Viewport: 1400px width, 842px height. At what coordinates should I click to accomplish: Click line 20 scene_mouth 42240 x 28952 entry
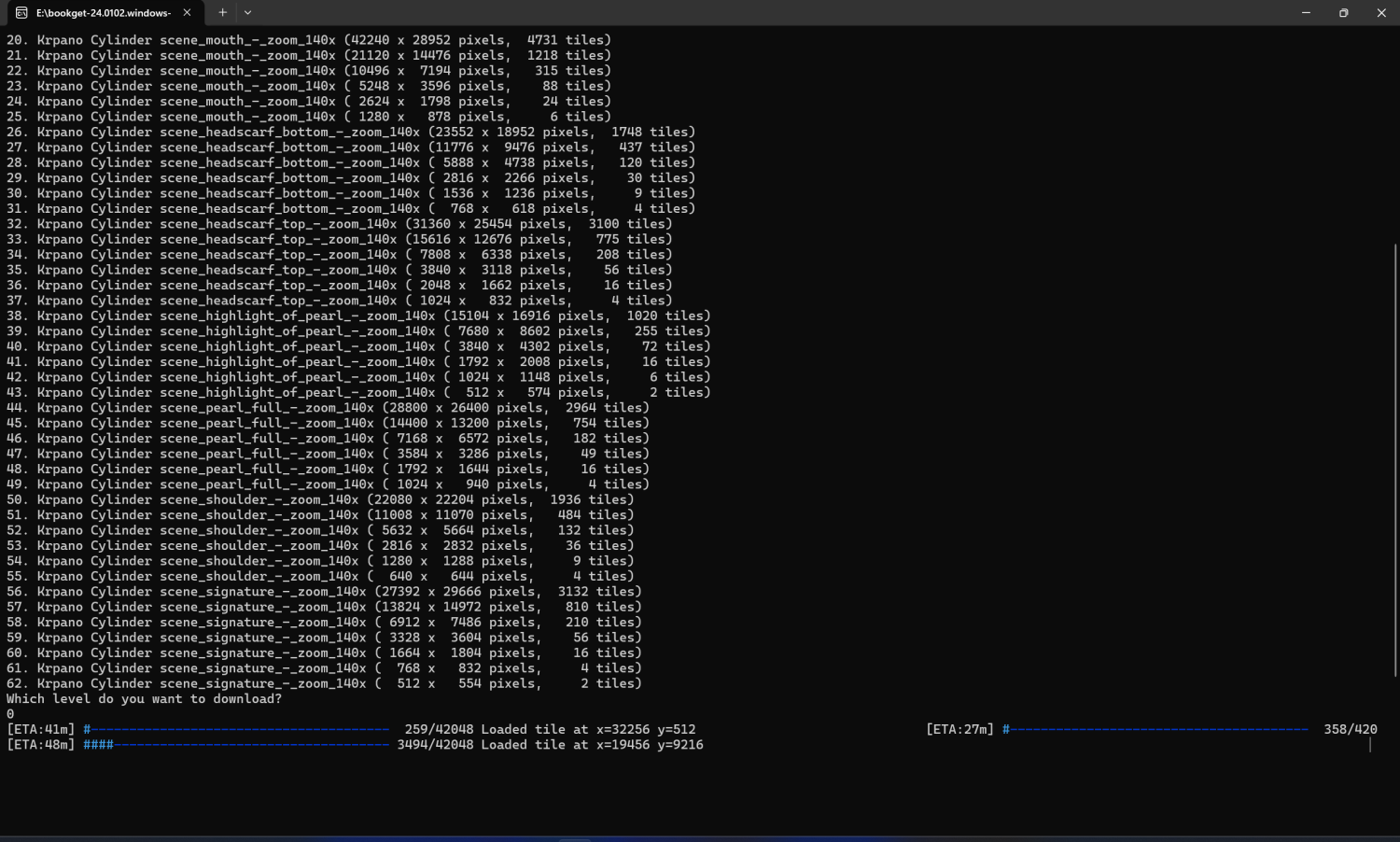[308, 40]
